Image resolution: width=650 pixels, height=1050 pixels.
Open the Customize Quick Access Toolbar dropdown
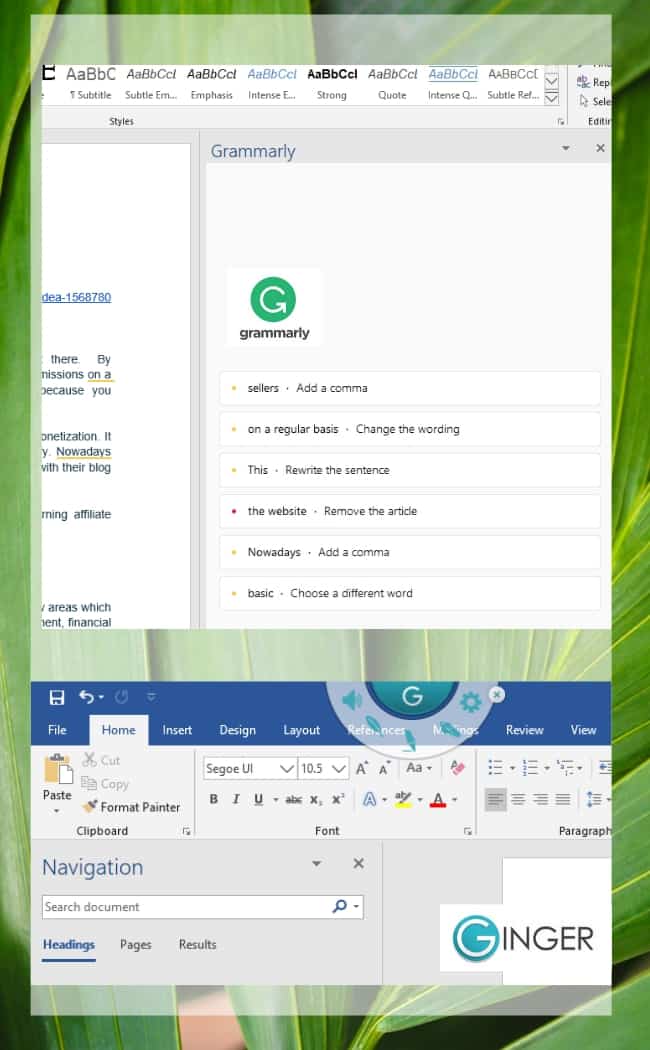151,696
